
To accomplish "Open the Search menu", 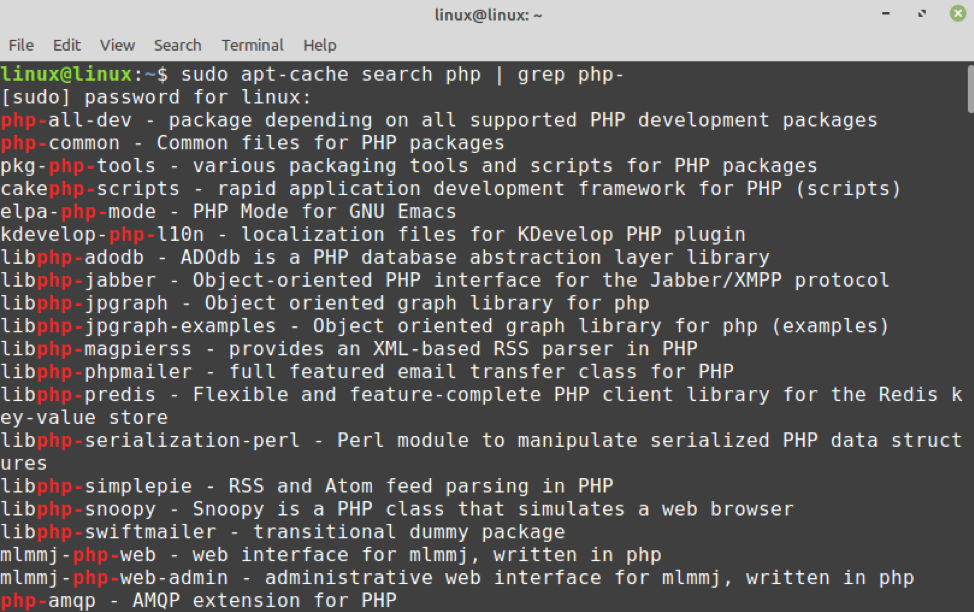I will [177, 45].
